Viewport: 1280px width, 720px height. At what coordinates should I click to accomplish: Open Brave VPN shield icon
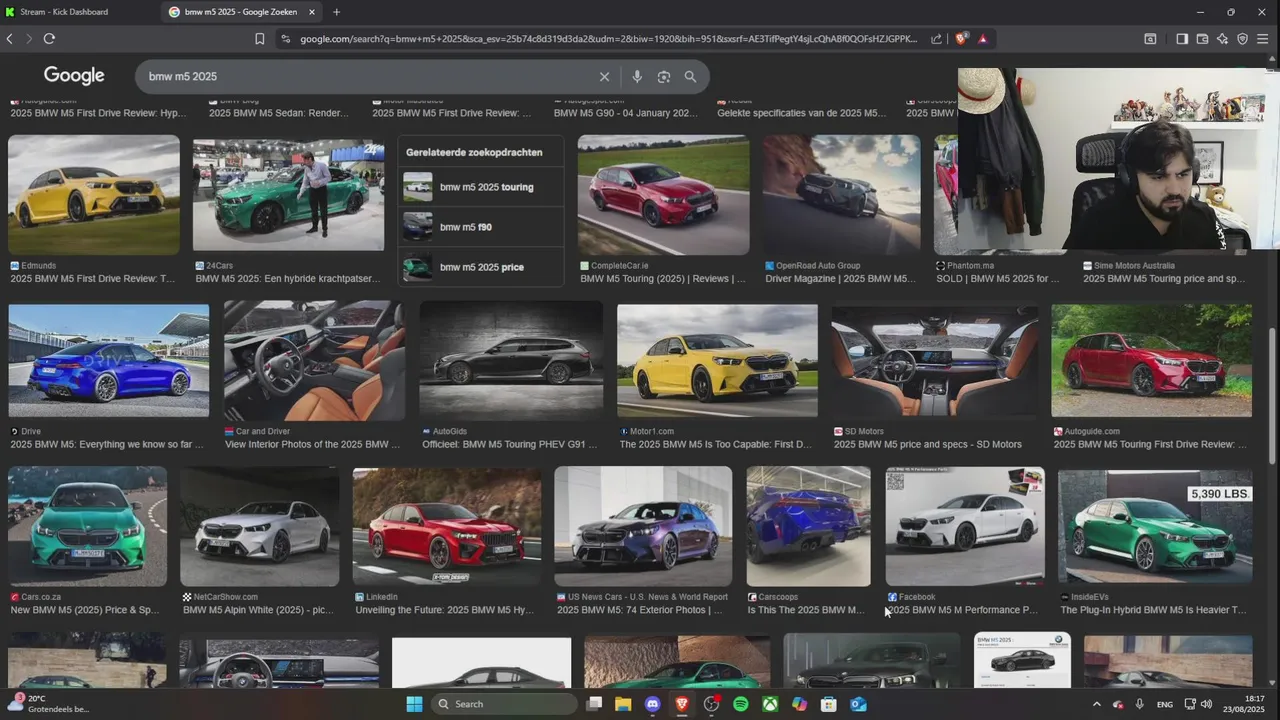pos(1243,39)
